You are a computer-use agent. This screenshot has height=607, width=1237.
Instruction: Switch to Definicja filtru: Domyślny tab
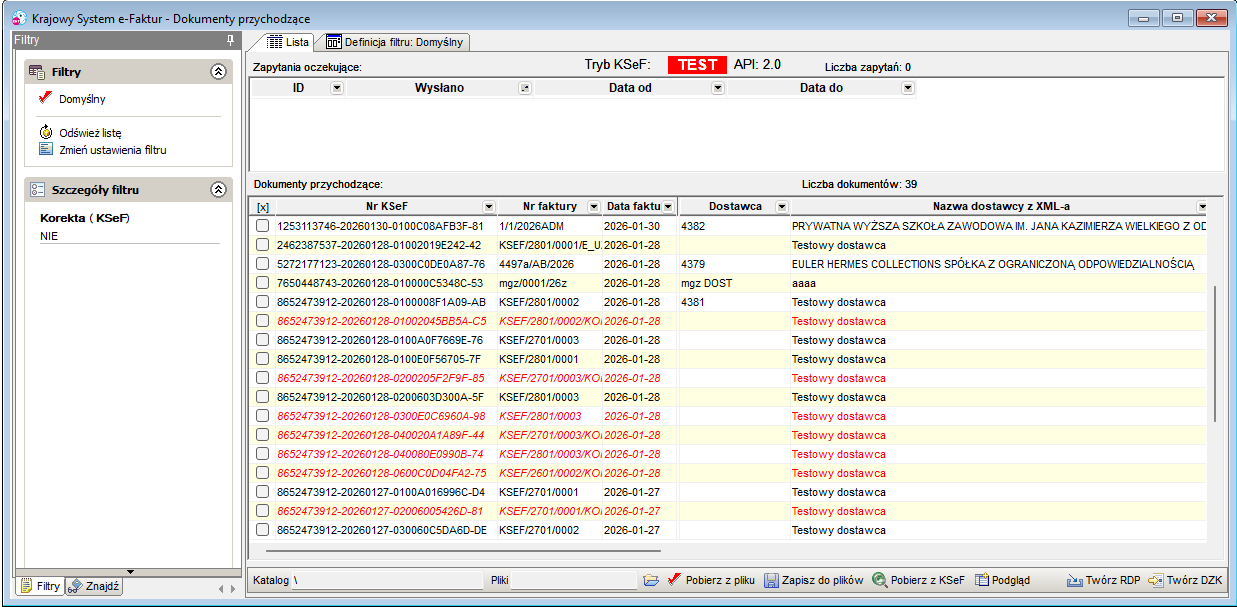pos(398,42)
